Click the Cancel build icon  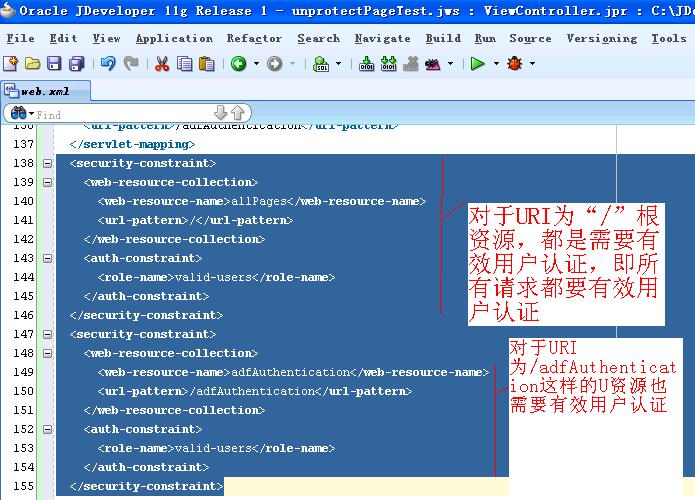(x=411, y=64)
